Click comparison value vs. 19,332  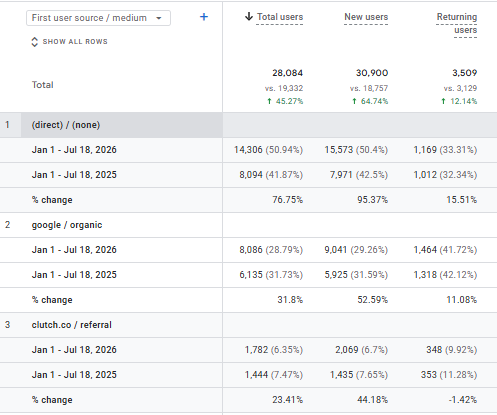click(x=284, y=88)
